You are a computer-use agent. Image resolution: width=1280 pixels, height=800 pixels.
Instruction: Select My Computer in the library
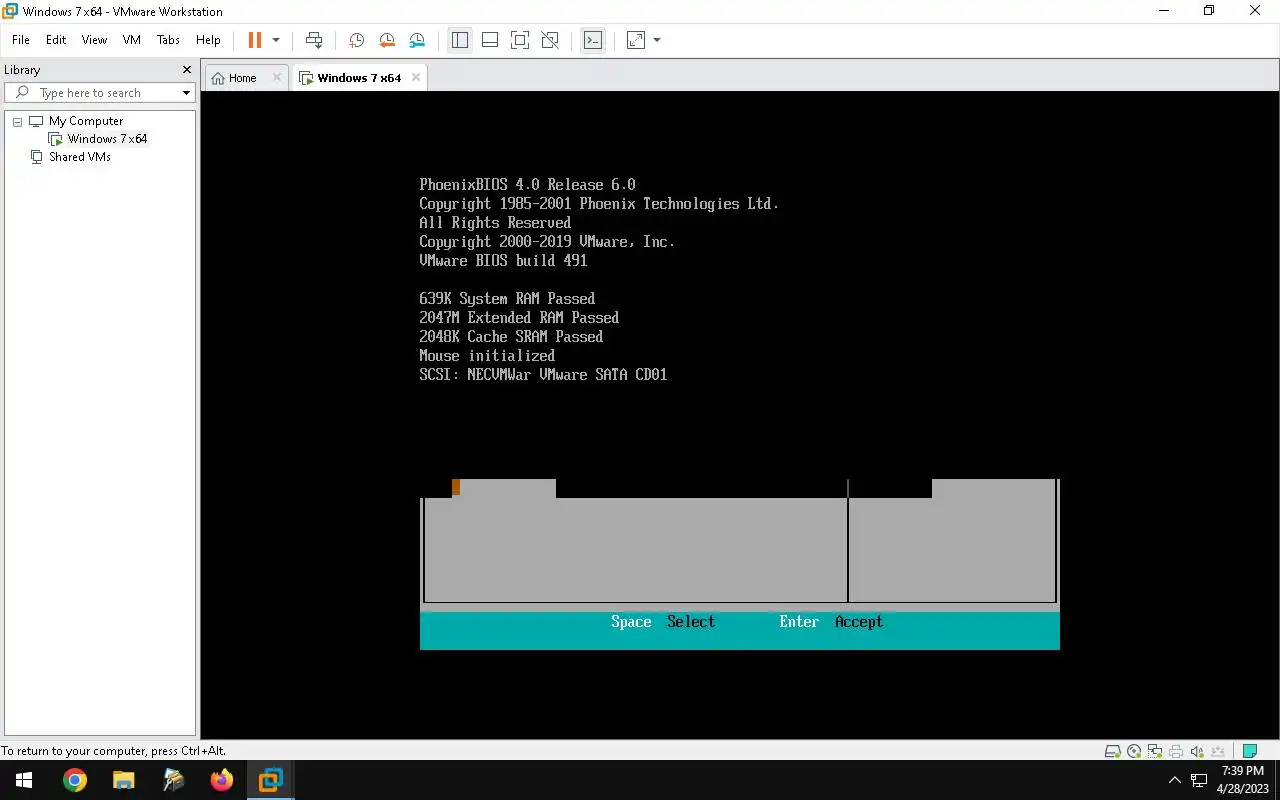click(x=86, y=121)
